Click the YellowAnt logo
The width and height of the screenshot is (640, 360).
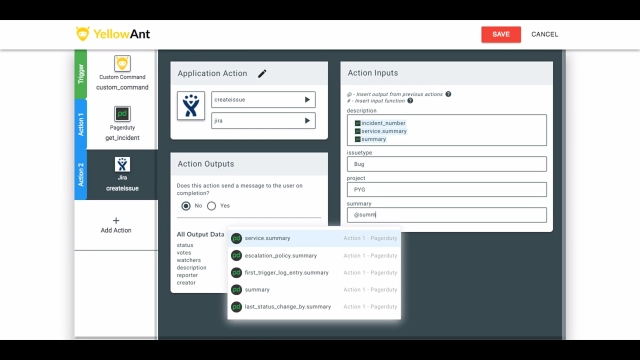pyautogui.click(x=113, y=34)
